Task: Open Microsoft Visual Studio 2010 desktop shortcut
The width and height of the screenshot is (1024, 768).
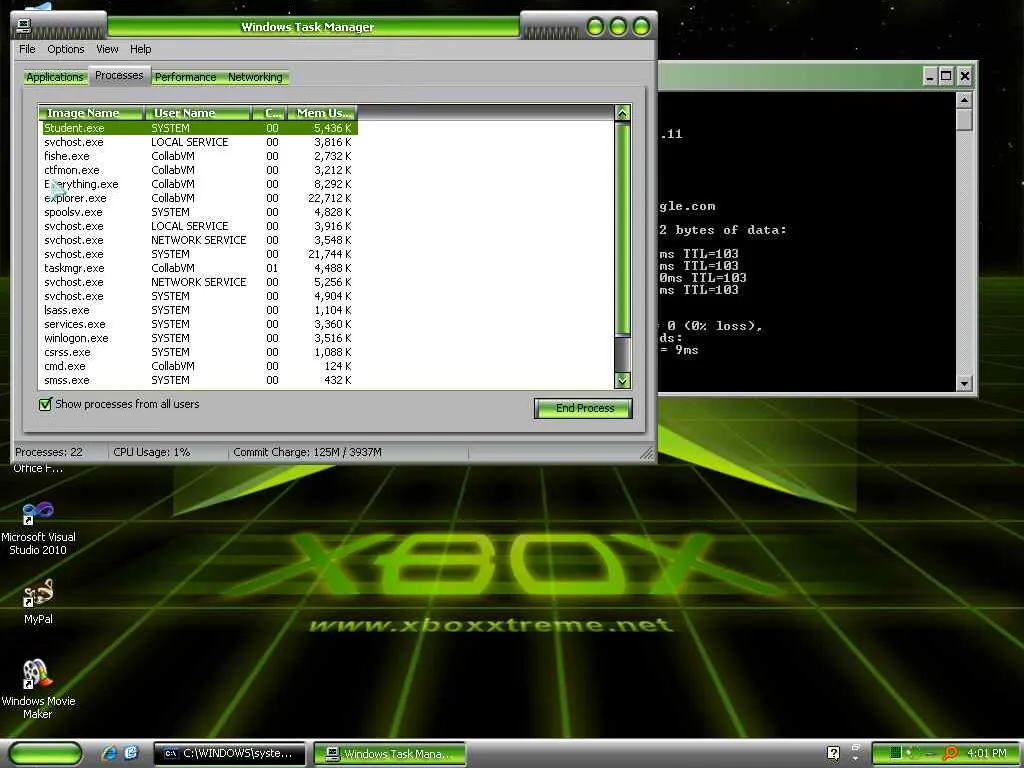Action: (x=38, y=528)
